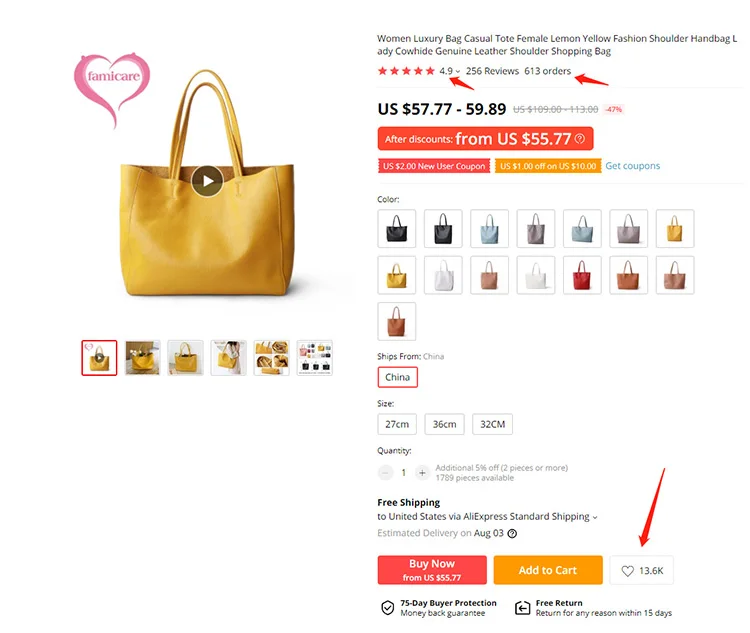Select the 36cm size option
750x633 pixels.
tap(444, 424)
